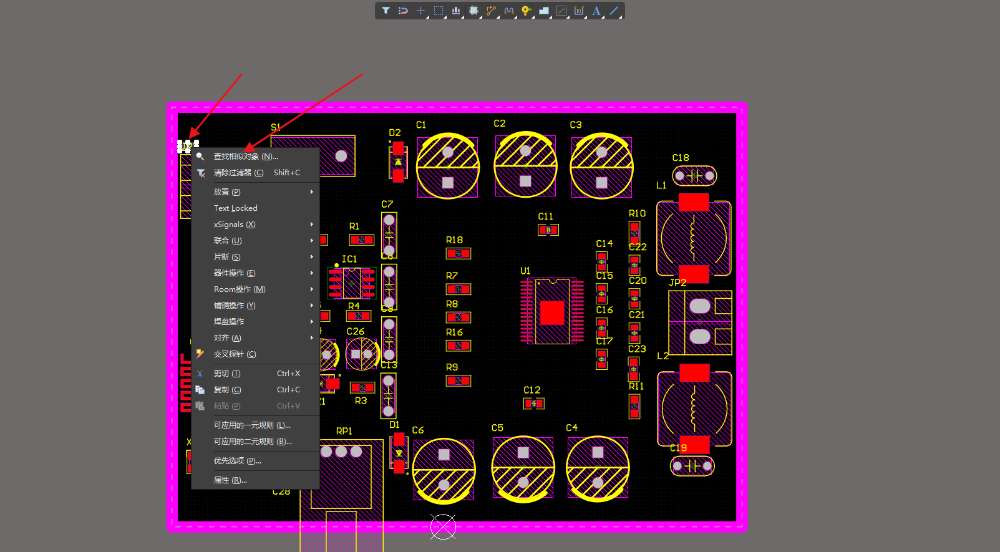This screenshot has height=552, width=1000.
Task: Select capacitor C1 on the board
Action: tap(448, 166)
